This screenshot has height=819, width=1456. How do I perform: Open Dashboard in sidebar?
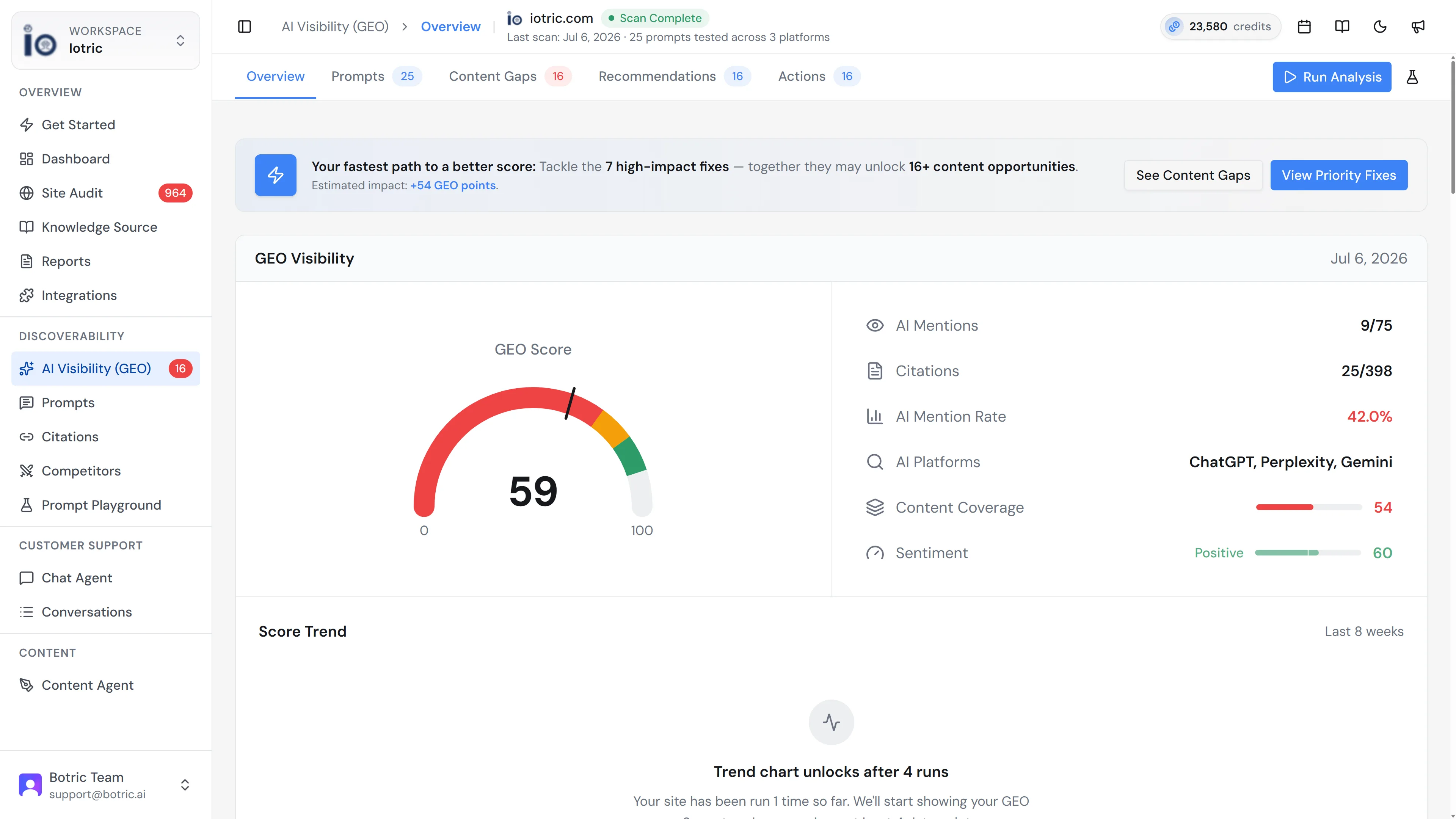pos(106,159)
